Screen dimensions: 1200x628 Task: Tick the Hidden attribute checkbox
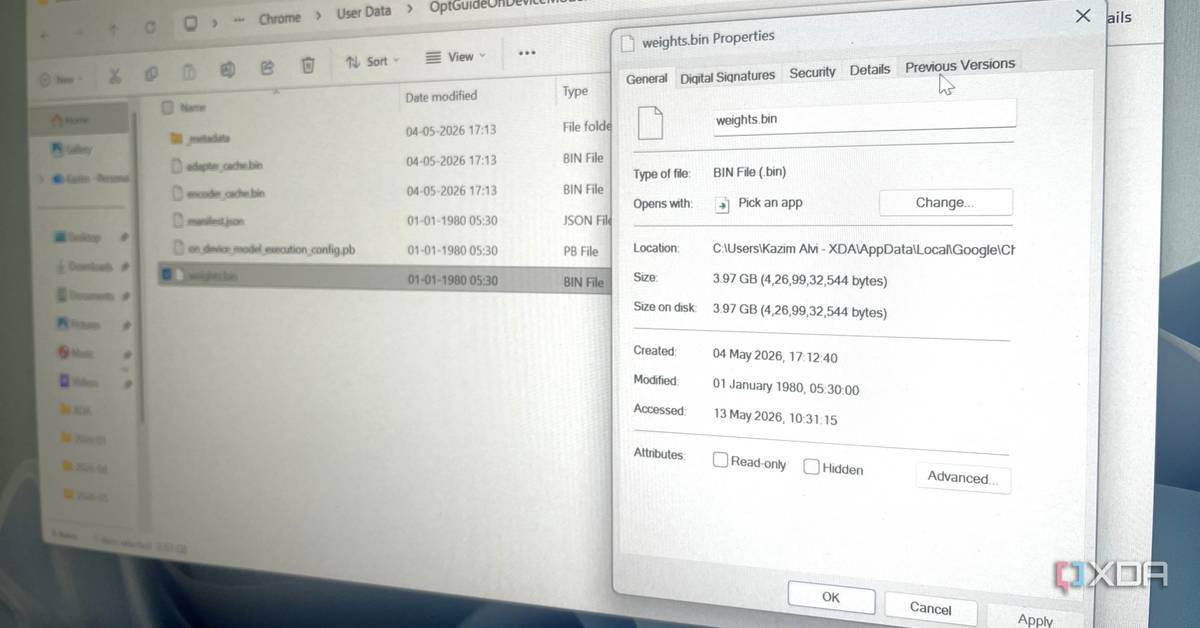pos(811,467)
